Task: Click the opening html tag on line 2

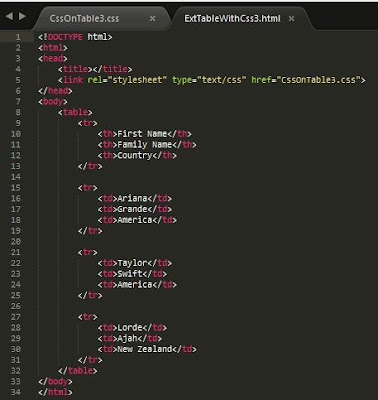Action: point(53,48)
